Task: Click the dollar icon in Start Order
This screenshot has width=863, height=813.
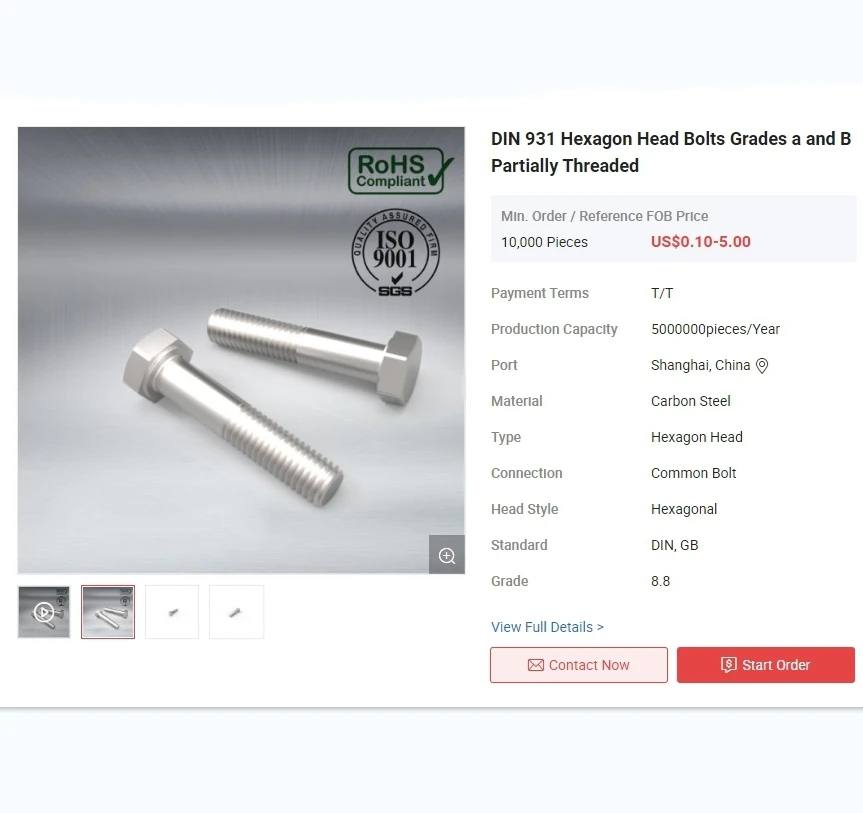Action: coord(728,664)
